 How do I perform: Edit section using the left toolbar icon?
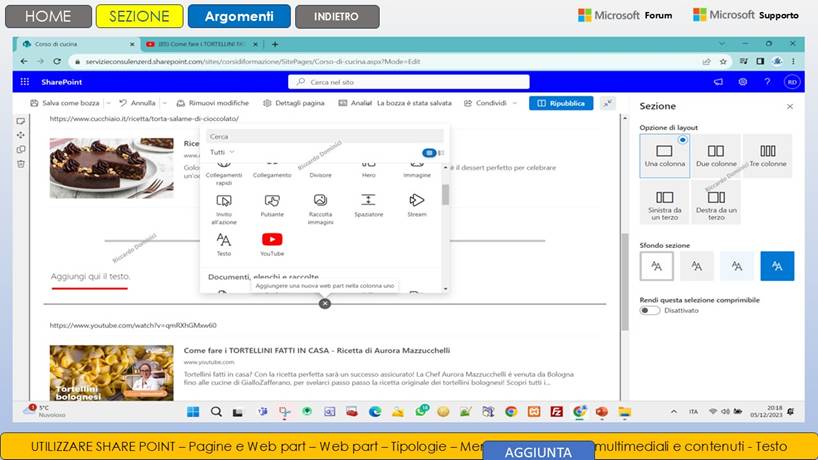click(21, 121)
